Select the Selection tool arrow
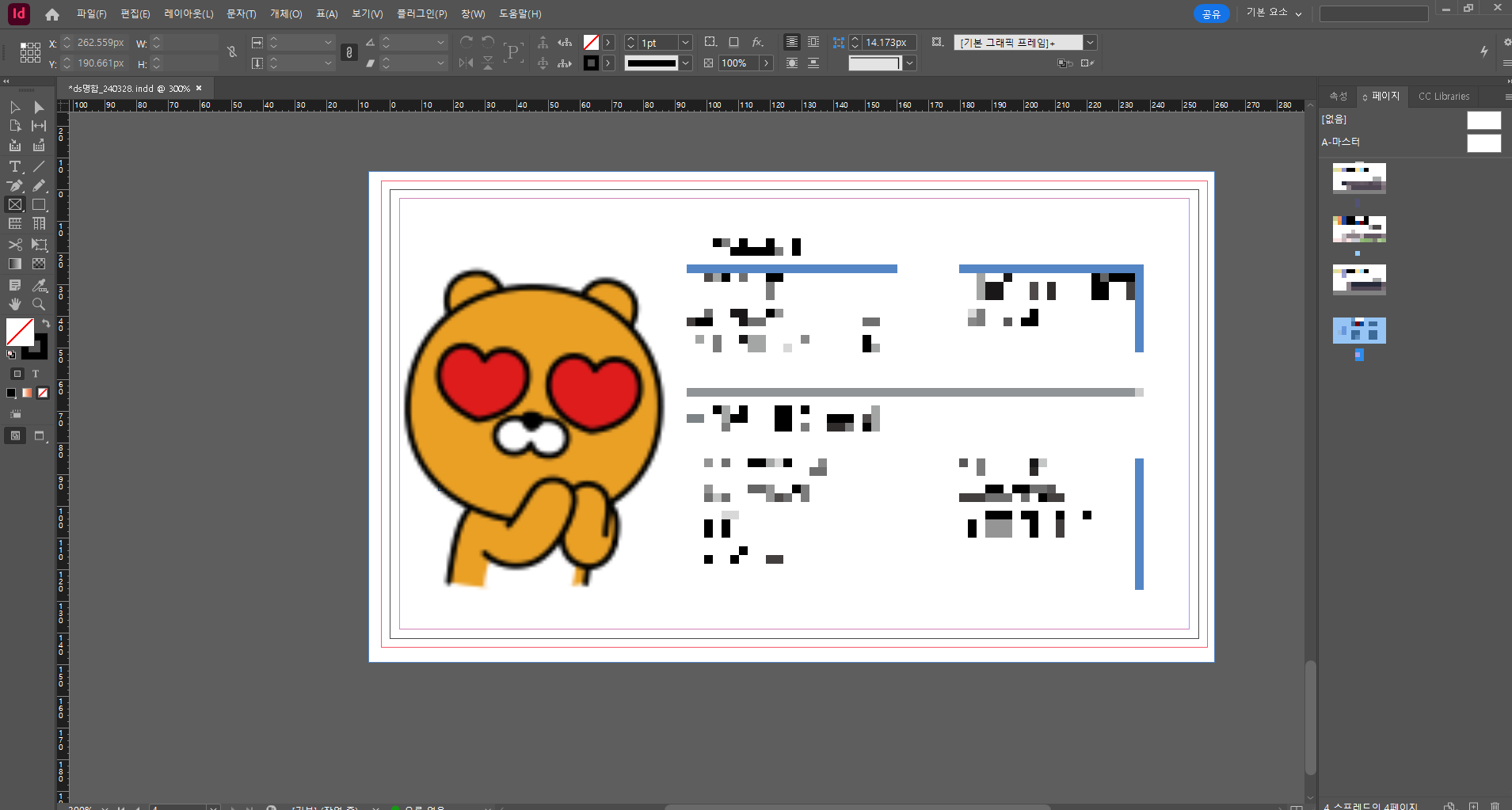The width and height of the screenshot is (1512, 810). [x=15, y=107]
